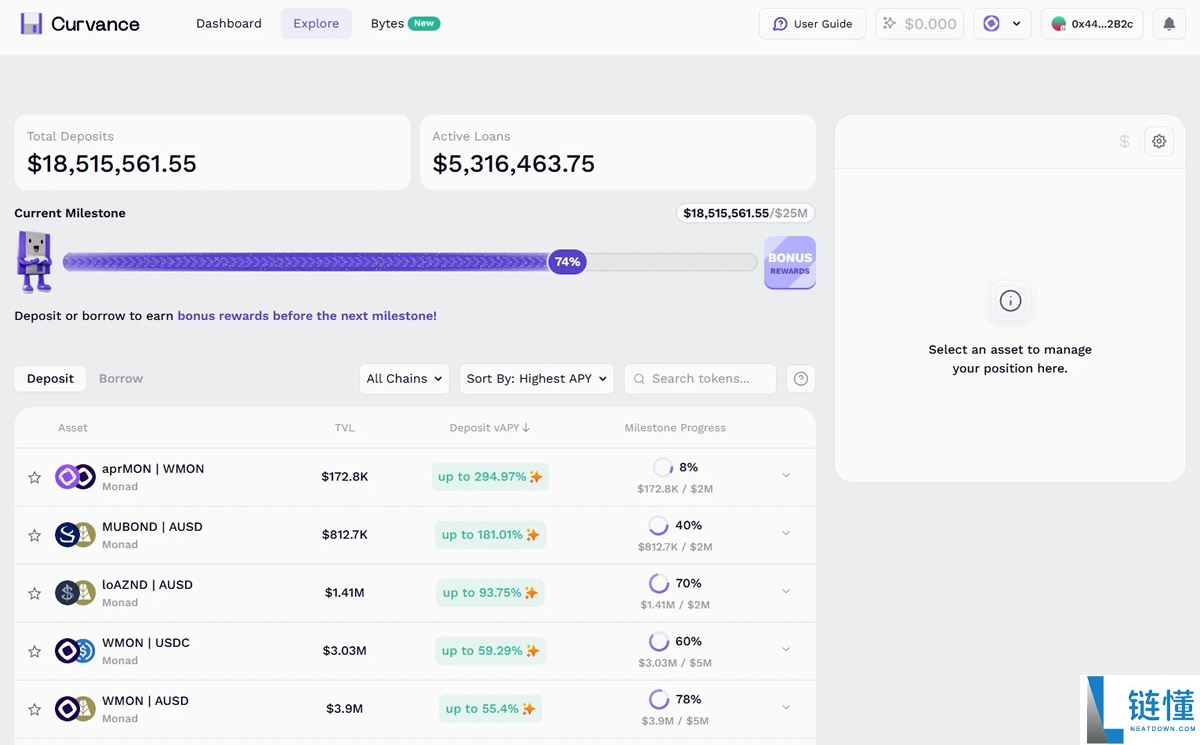Open the User Guide
Screen dimensions: 1200x745
click(x=812, y=24)
